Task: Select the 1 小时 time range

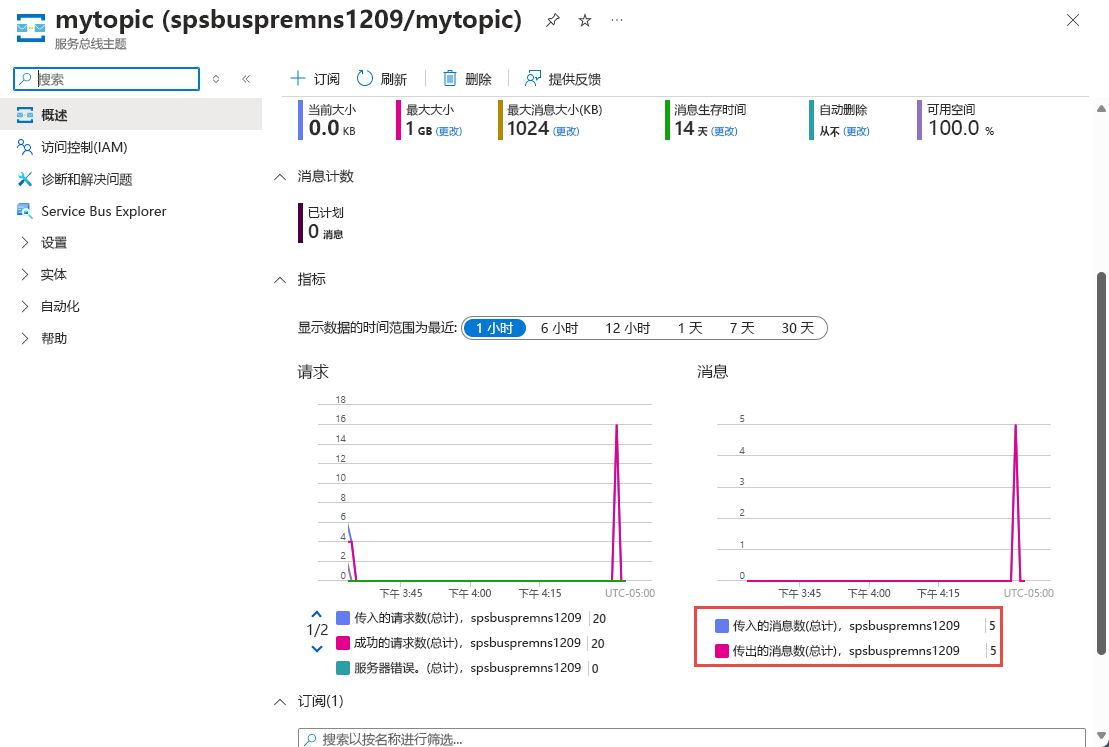Action: pyautogui.click(x=494, y=328)
